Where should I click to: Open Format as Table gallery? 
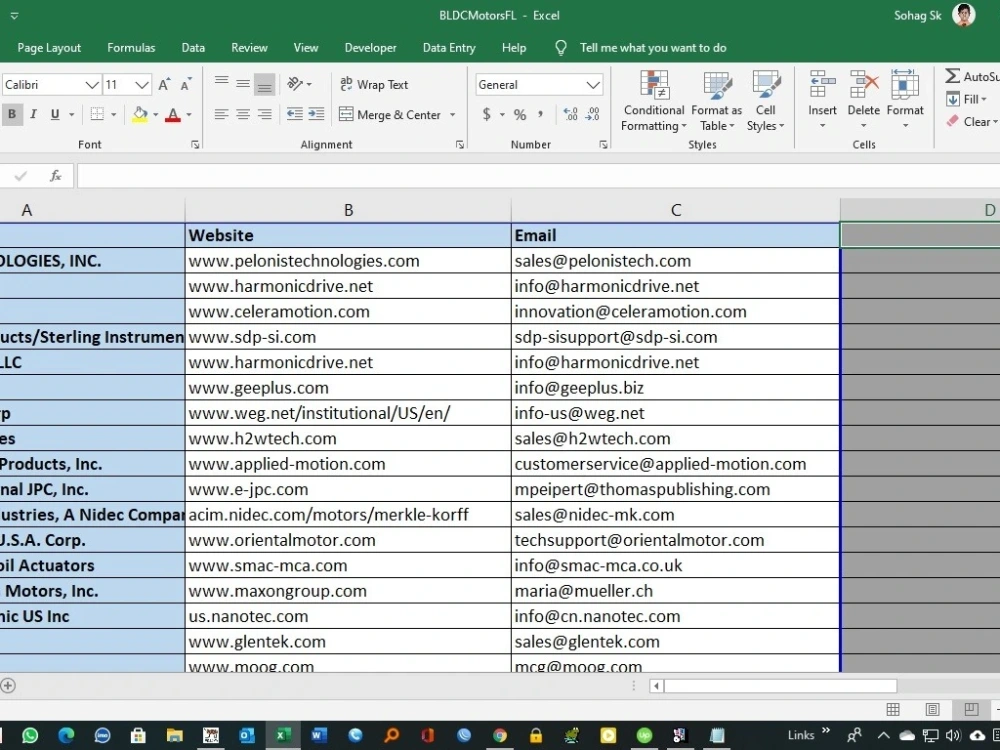[716, 101]
